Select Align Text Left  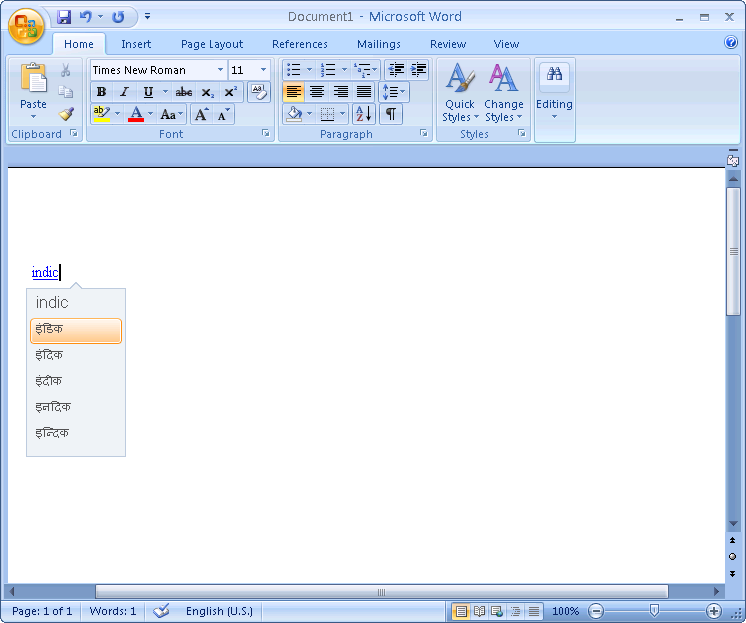[x=294, y=92]
